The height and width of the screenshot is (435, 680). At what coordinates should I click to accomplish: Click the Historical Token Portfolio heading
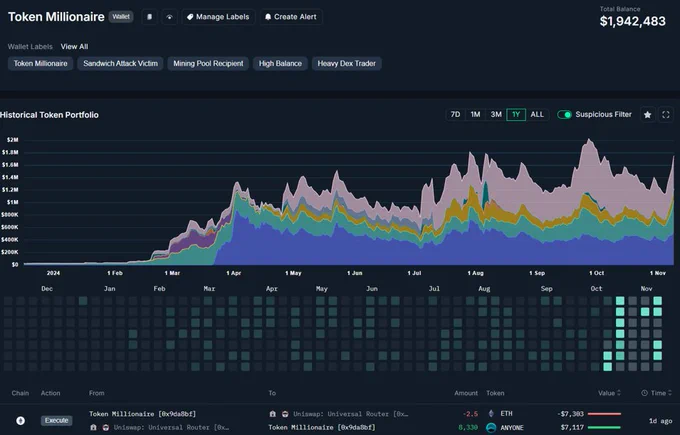tap(49, 115)
